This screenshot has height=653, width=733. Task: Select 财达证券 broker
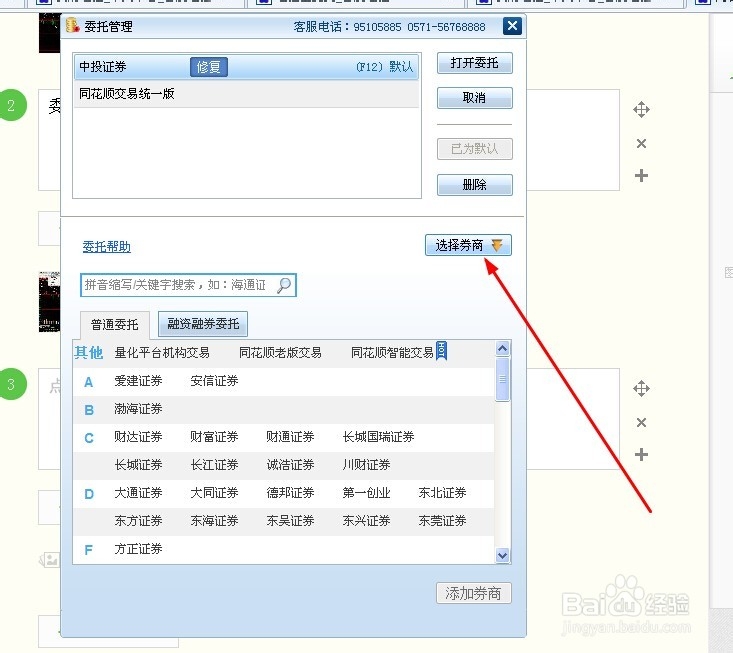[138, 437]
